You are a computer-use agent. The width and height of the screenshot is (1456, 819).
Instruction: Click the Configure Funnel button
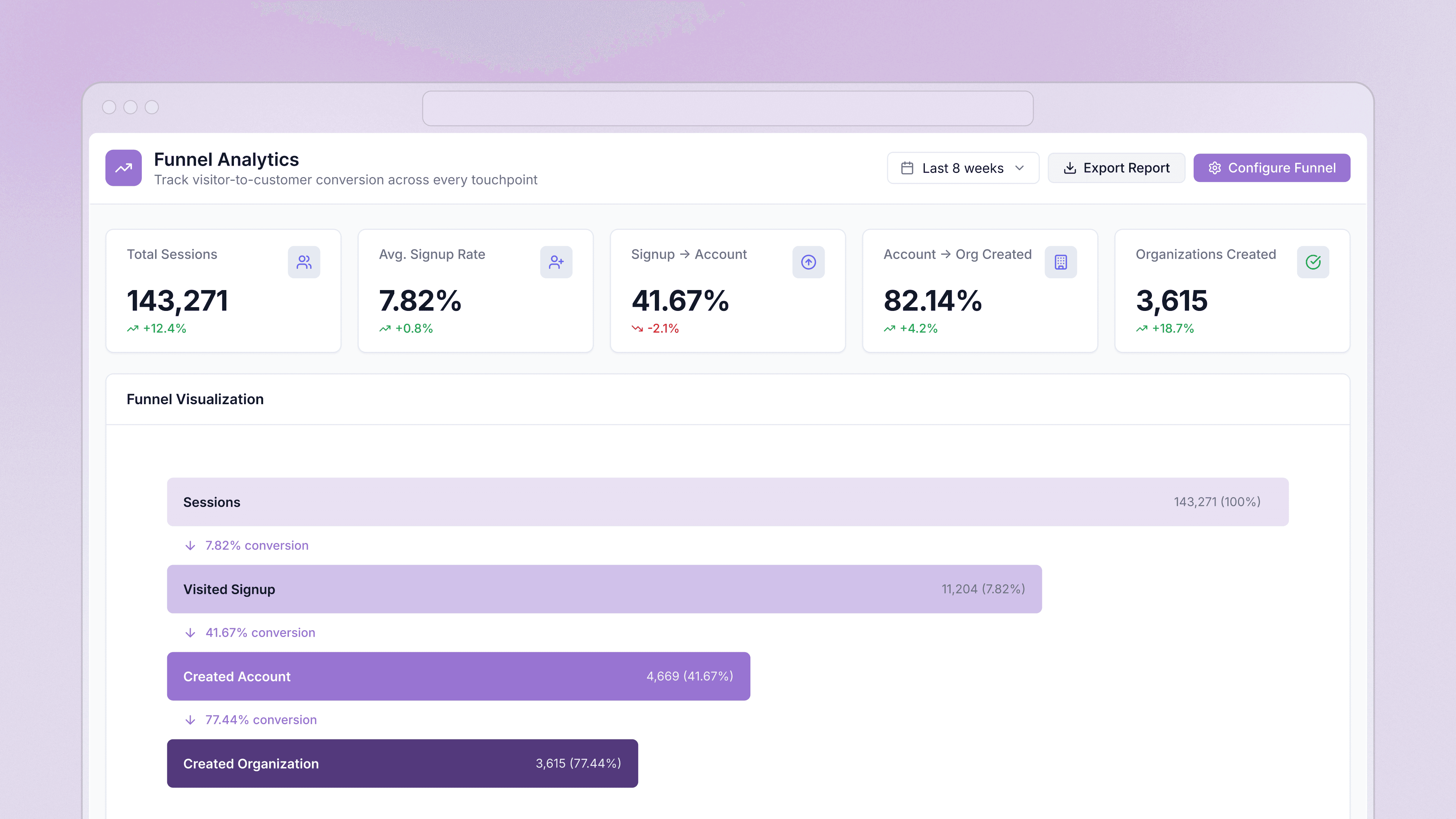[1271, 168]
